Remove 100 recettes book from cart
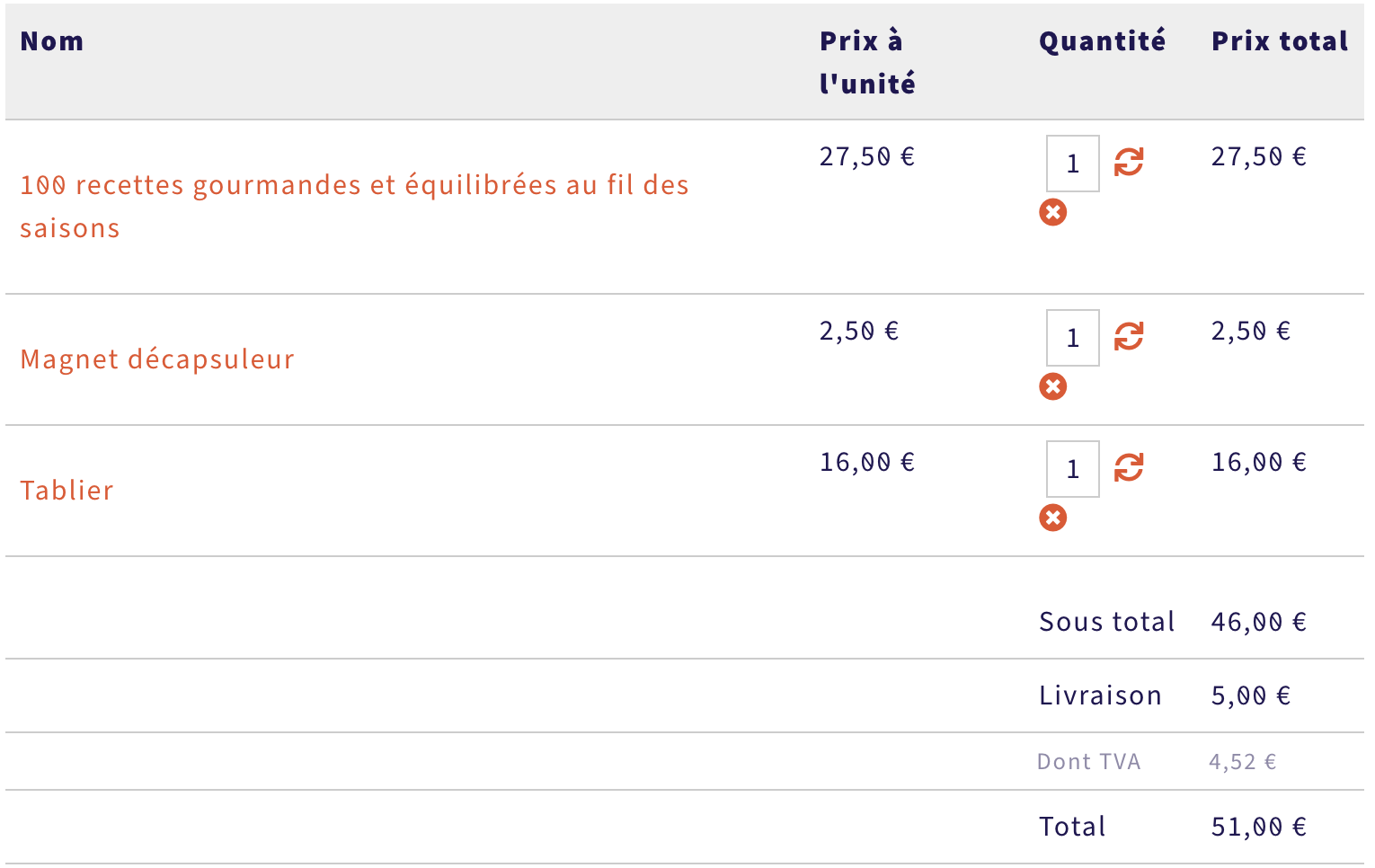This screenshot has width=1375, height=868. pyautogui.click(x=1053, y=212)
